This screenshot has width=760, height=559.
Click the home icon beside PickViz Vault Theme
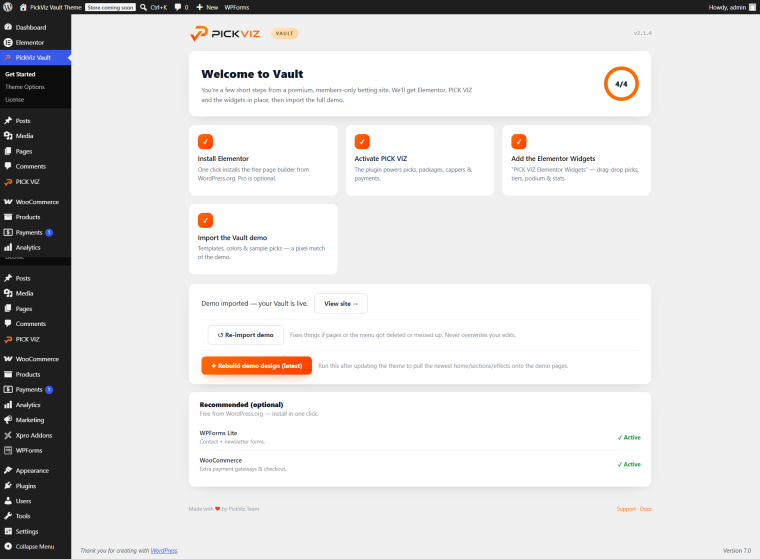[x=23, y=7]
